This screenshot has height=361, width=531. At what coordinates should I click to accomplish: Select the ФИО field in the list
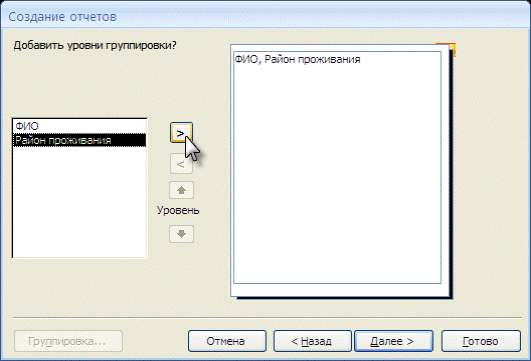point(80,126)
